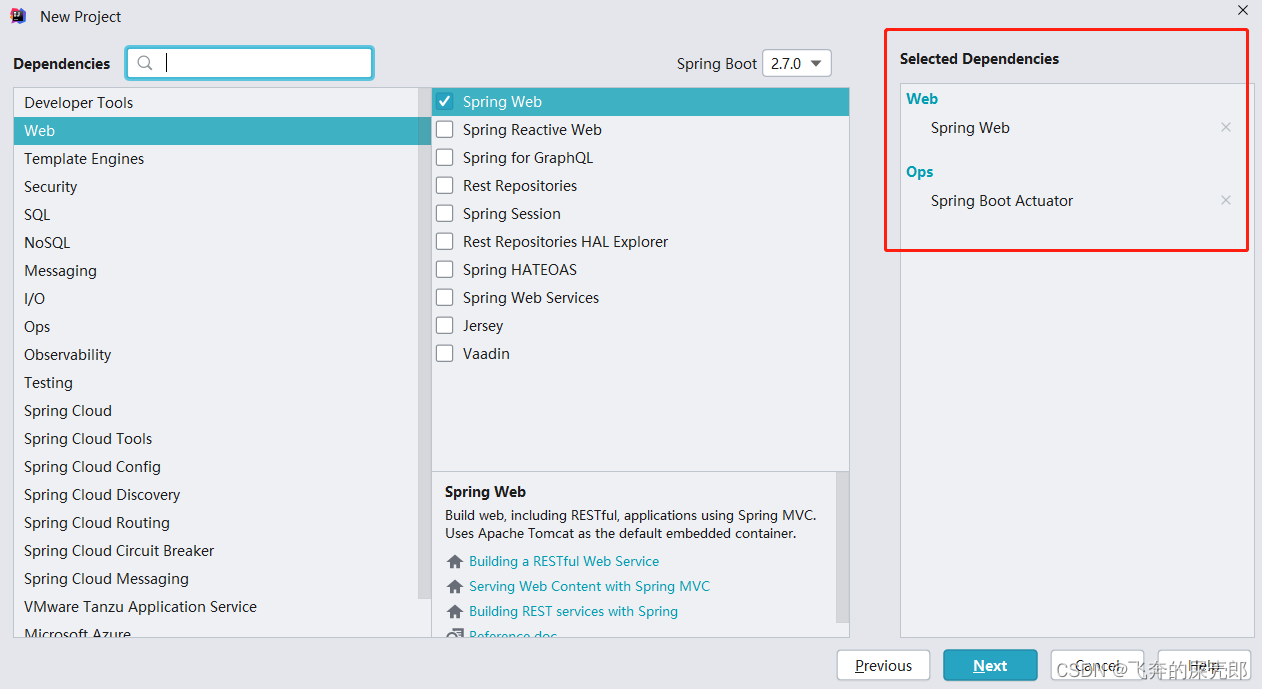Viewport: 1262px width, 689px height.
Task: Click home icon beside Building a RESTful Web Service
Action: tap(455, 562)
